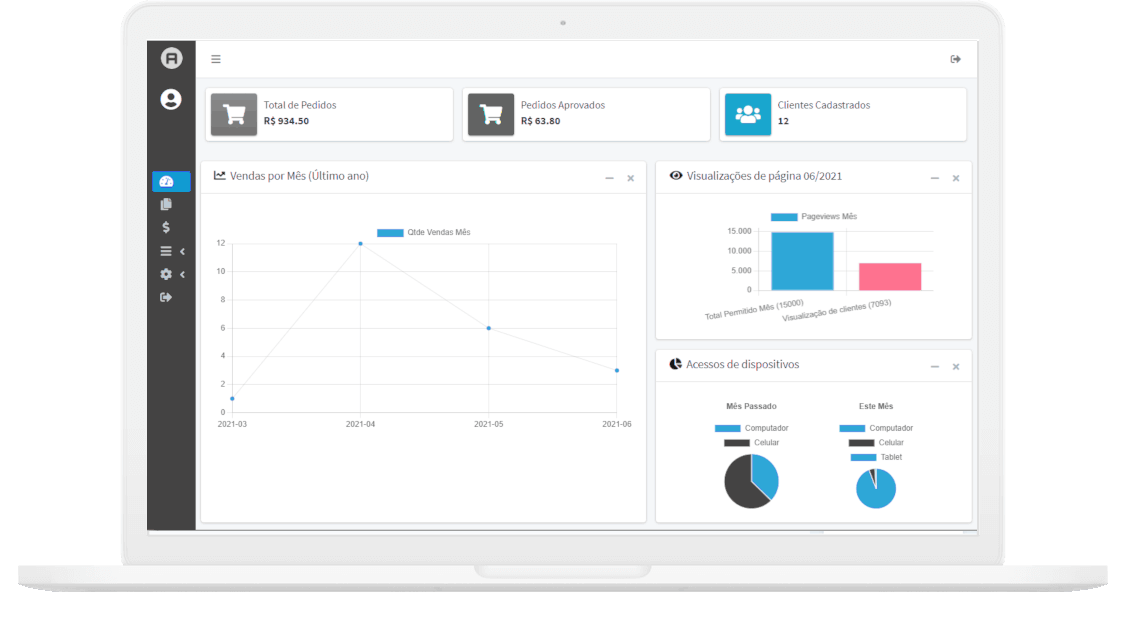
Task: Toggle Celular legend under Mês Passado
Action: (x=751, y=443)
